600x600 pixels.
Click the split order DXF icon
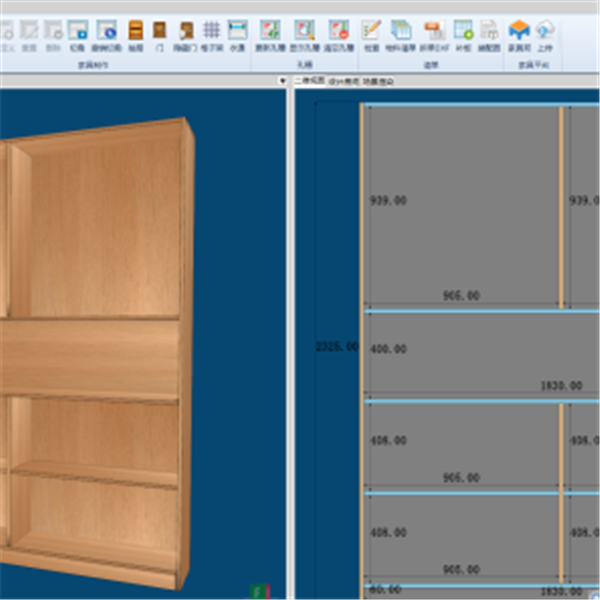tap(433, 32)
